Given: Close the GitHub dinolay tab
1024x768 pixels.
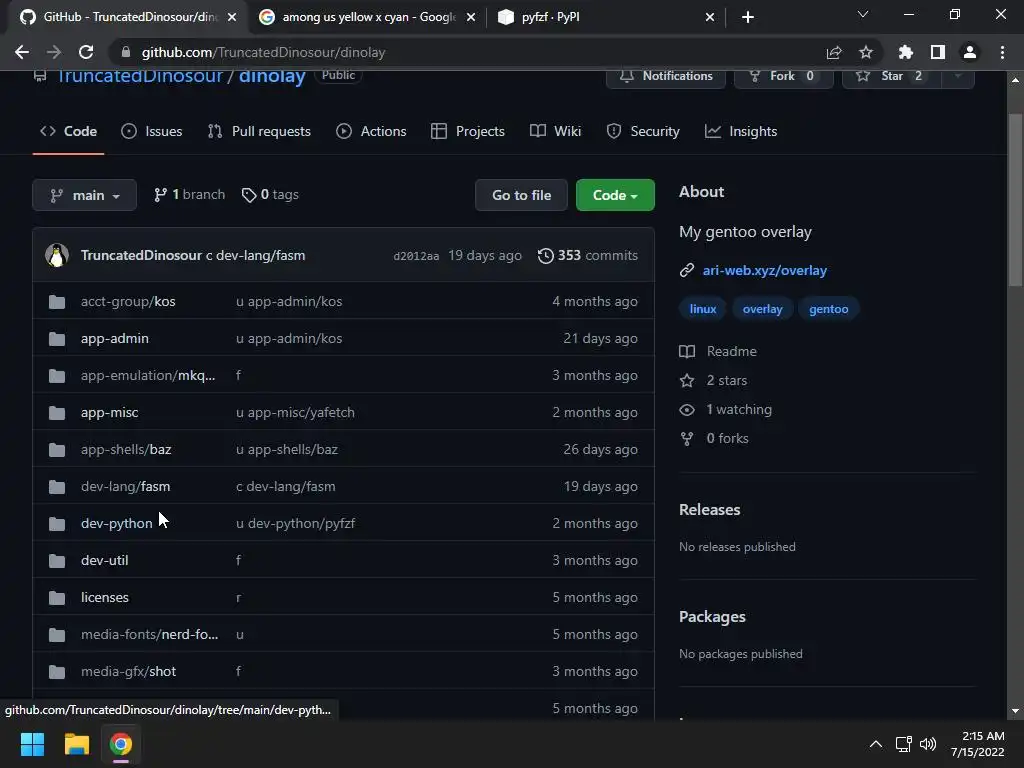Looking at the screenshot, I should coord(232,17).
